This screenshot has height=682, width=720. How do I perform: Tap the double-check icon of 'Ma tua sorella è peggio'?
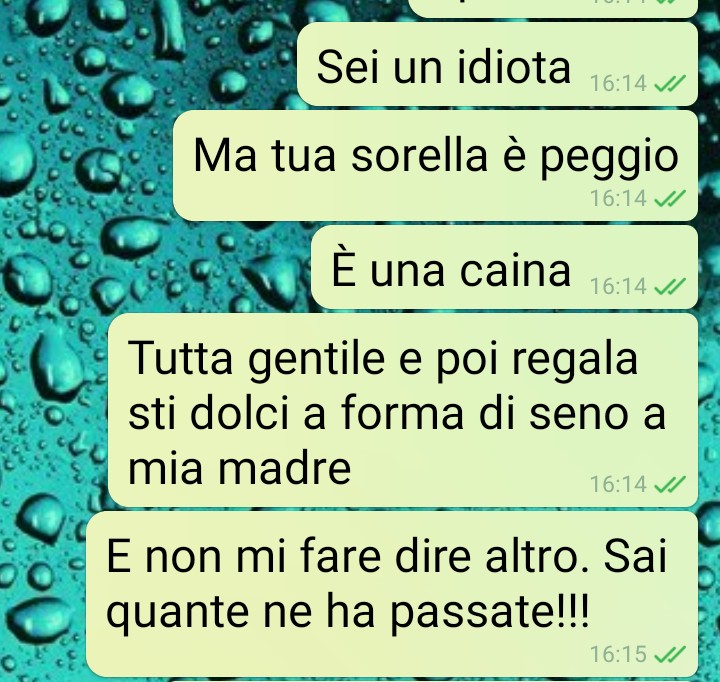669,198
